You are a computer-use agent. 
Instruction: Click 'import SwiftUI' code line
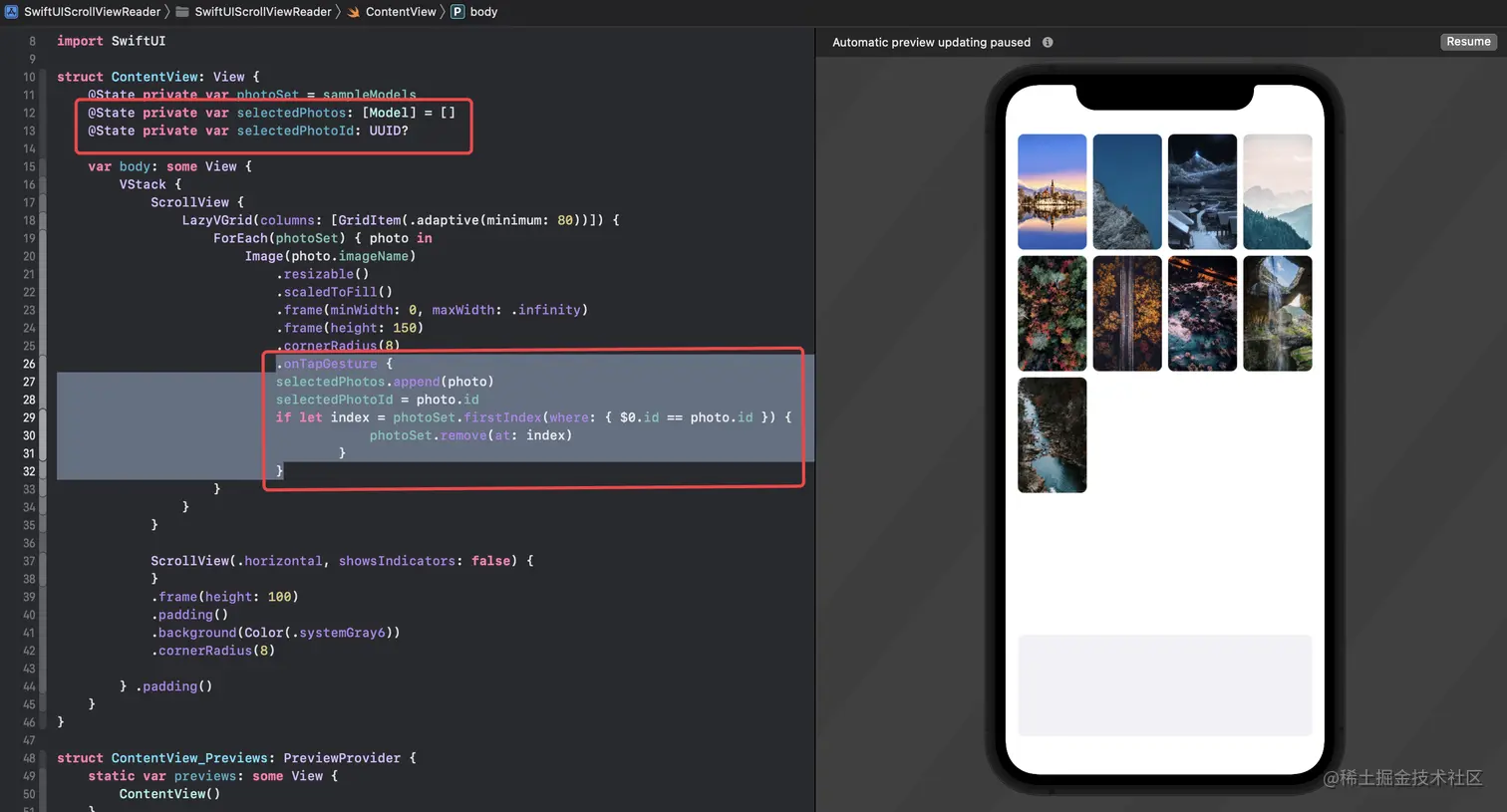pyautogui.click(x=112, y=41)
